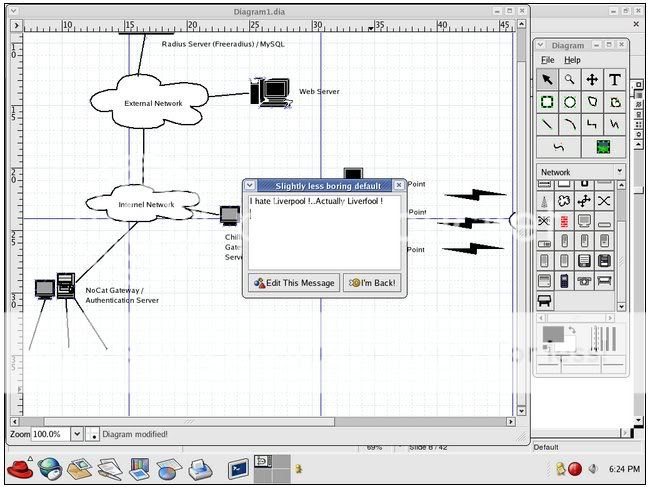Pick the cloud network shape
This screenshot has width=648, height=487.
(564, 201)
